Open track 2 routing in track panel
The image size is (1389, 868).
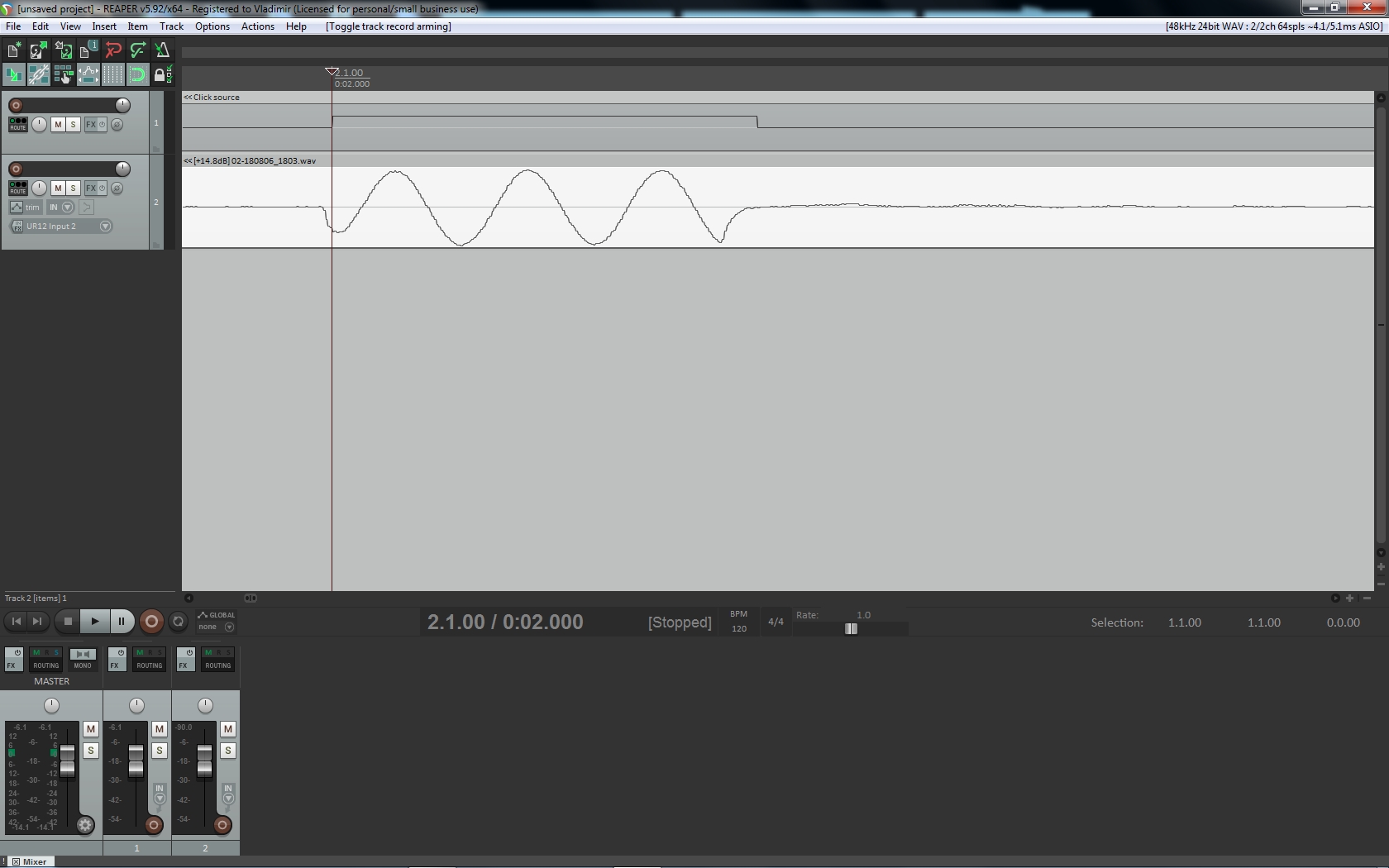pyautogui.click(x=17, y=188)
